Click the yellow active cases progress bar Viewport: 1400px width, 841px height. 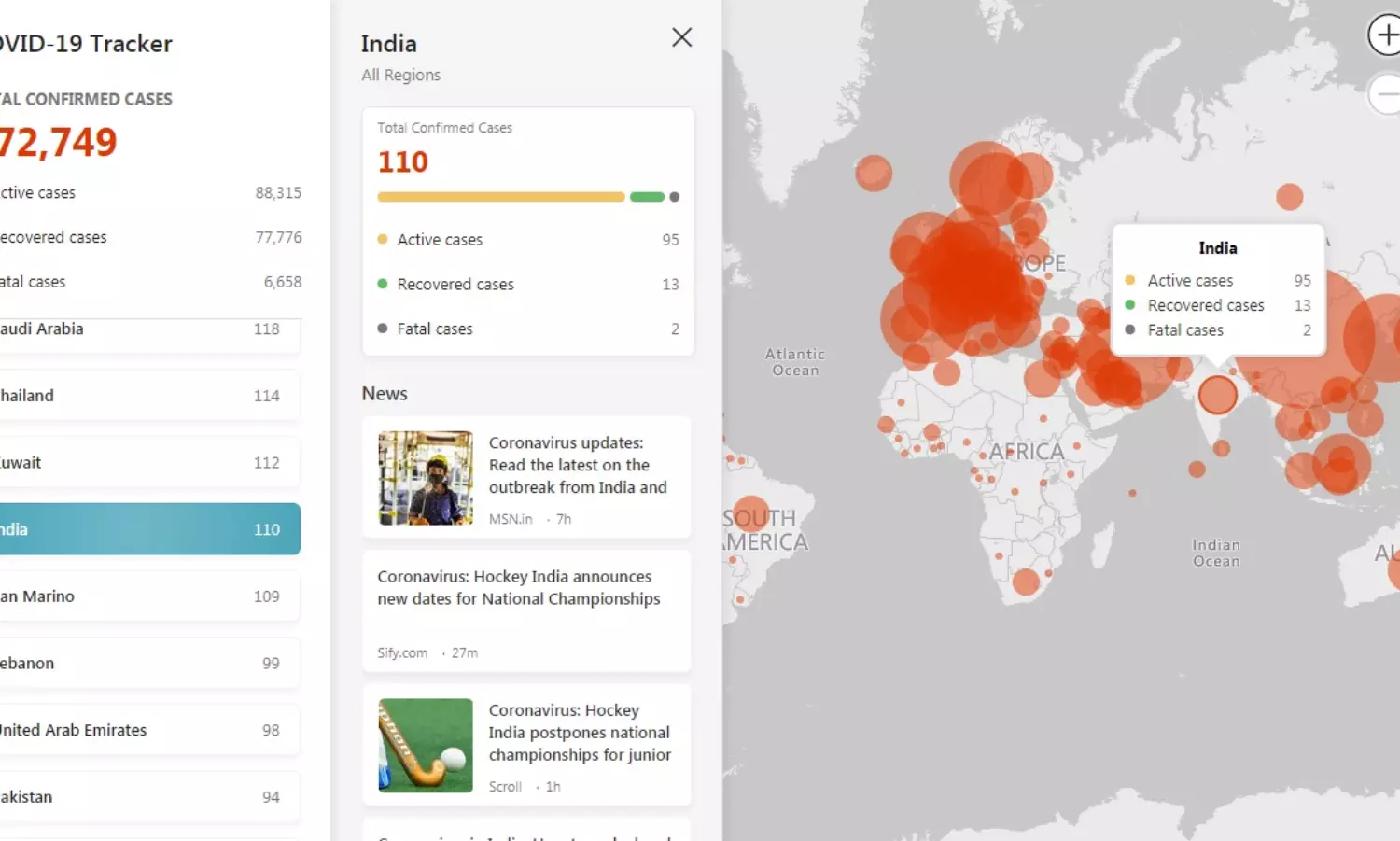(x=500, y=197)
